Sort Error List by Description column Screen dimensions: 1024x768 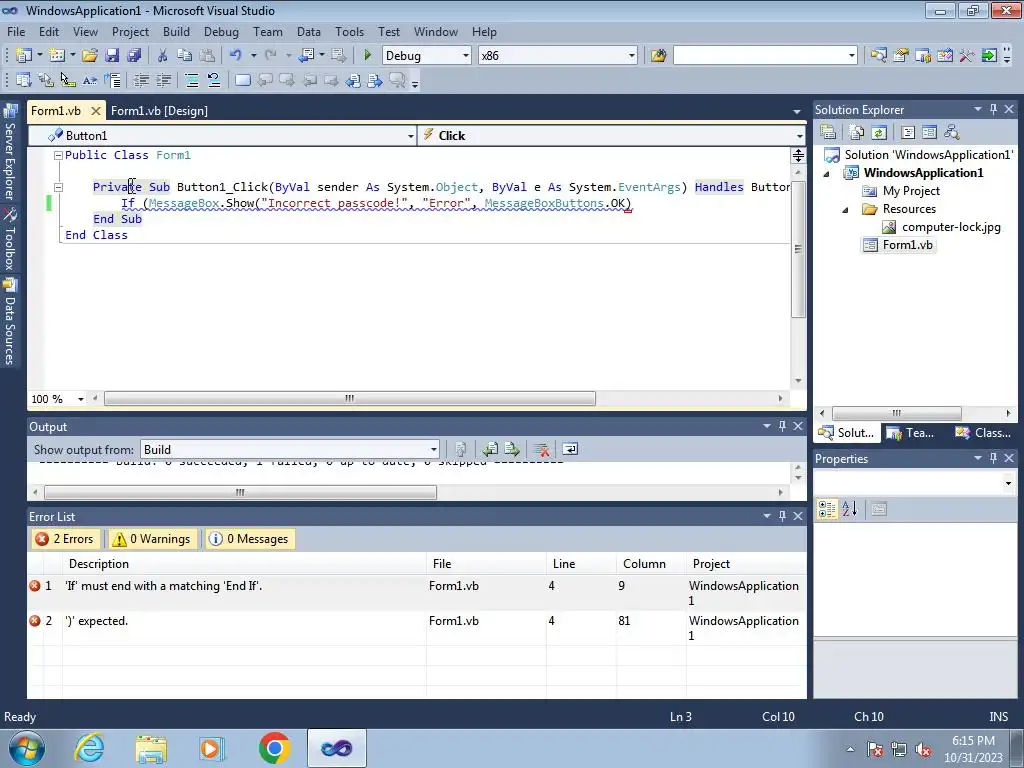(x=244, y=564)
